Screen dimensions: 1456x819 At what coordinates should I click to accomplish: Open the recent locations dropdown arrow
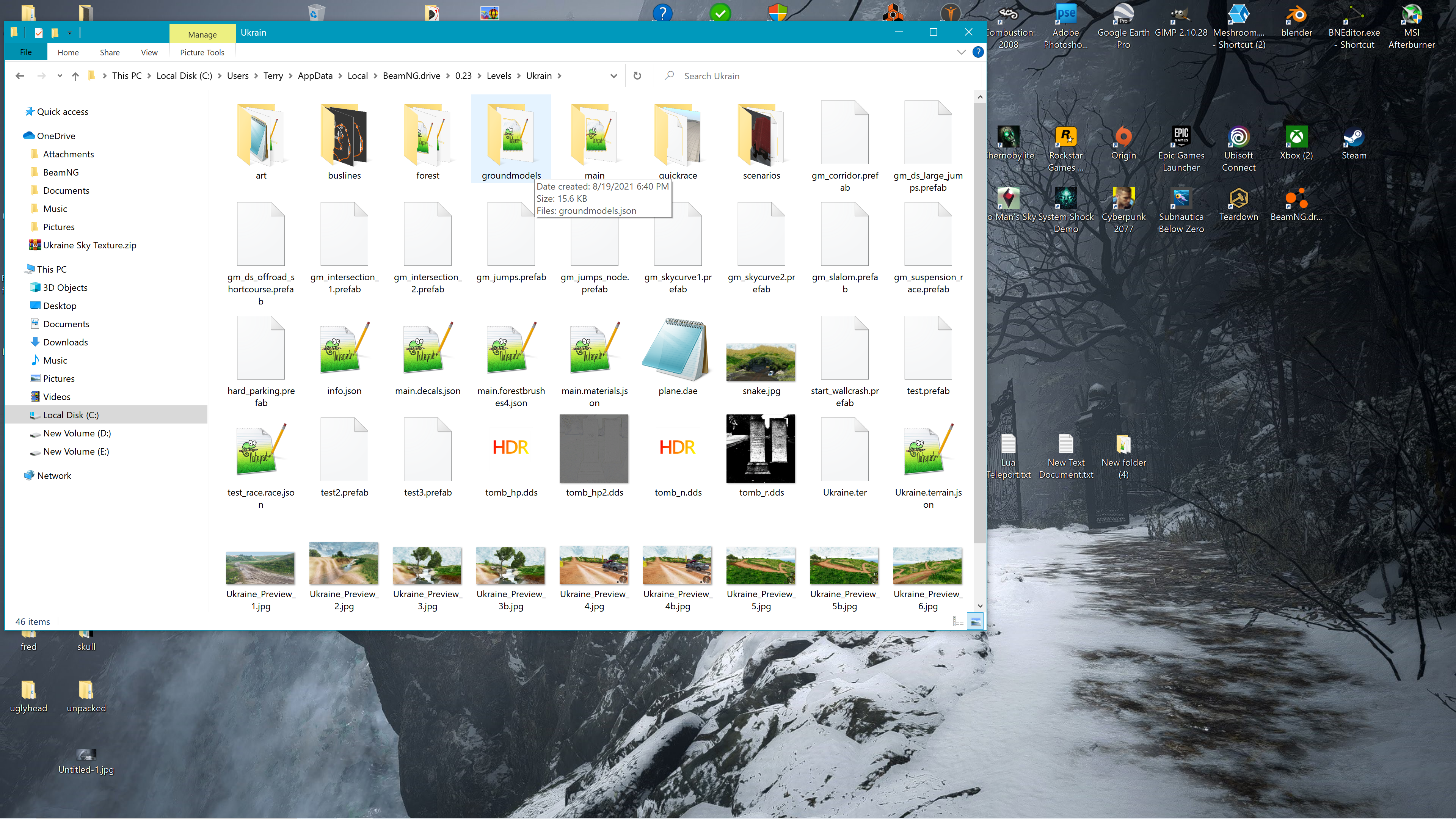(60, 76)
